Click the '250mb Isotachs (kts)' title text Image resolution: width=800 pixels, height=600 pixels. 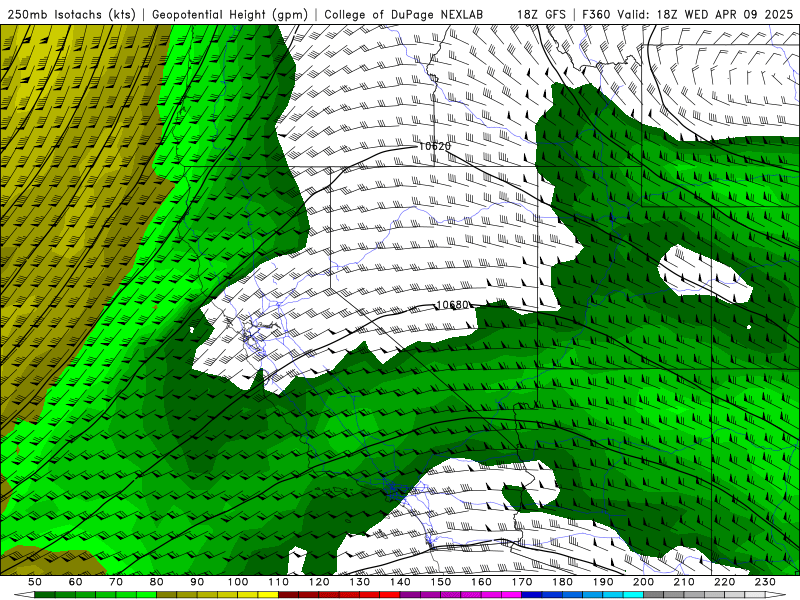[71, 14]
